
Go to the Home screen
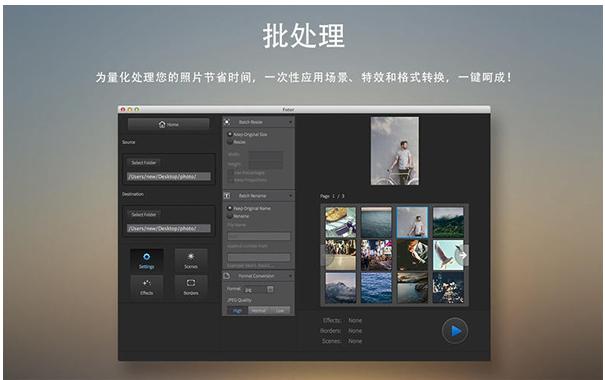(169, 124)
